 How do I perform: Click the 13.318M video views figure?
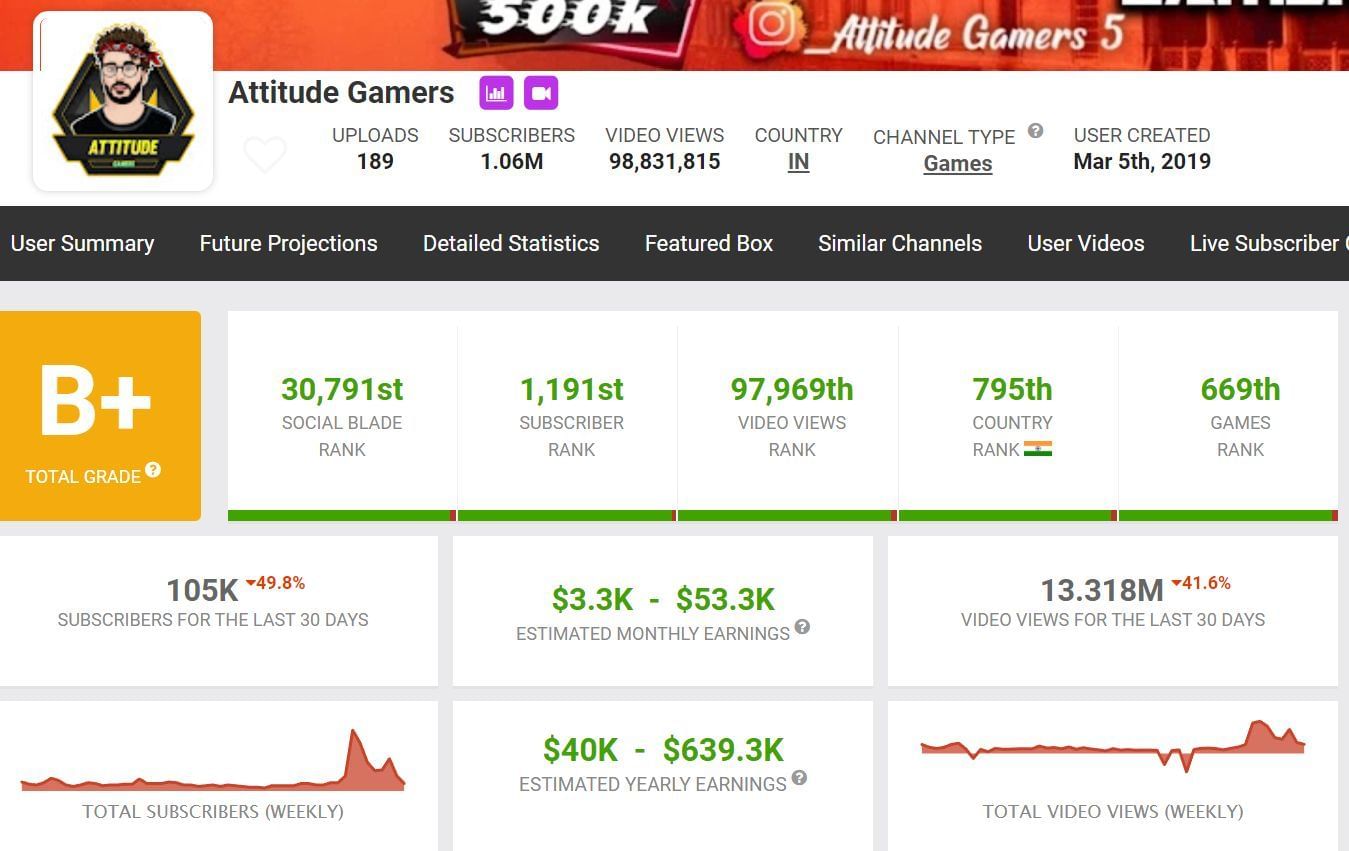click(x=1102, y=590)
